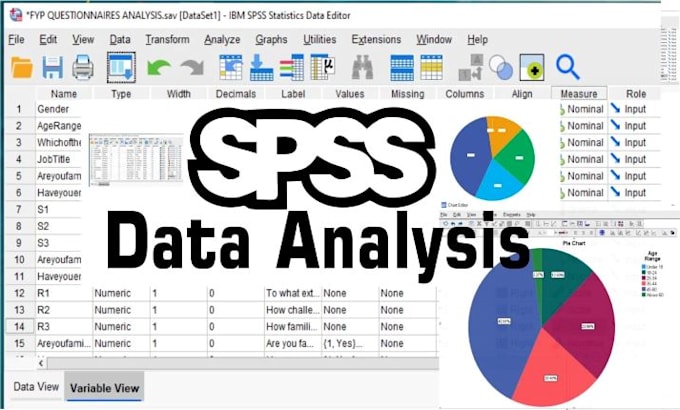Click the Decimals column header
Screen dimensions: 680x410
[x=235, y=94]
